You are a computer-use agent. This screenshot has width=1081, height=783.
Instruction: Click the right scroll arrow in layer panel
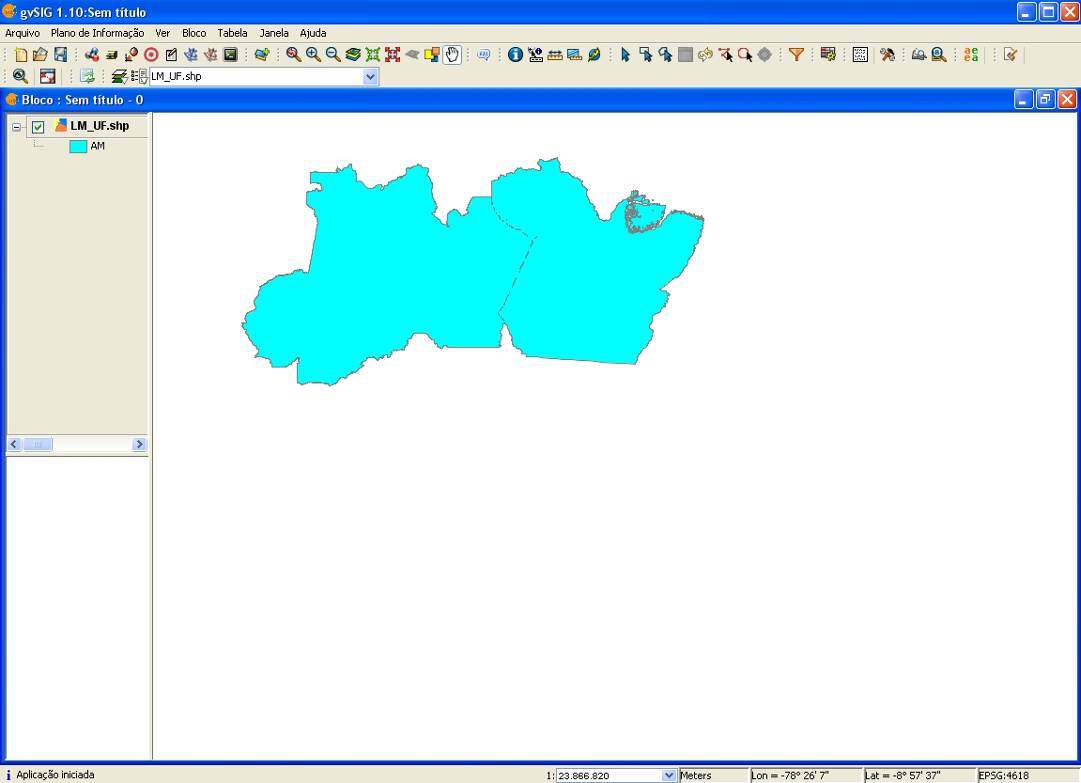[139, 445]
